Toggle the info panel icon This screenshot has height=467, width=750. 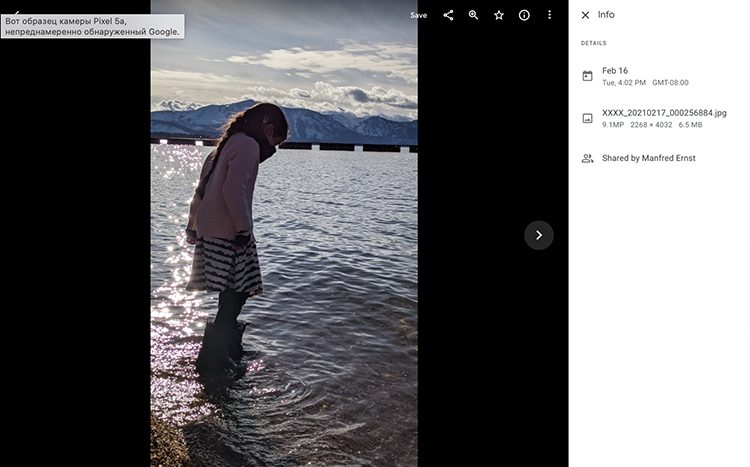pyautogui.click(x=524, y=15)
